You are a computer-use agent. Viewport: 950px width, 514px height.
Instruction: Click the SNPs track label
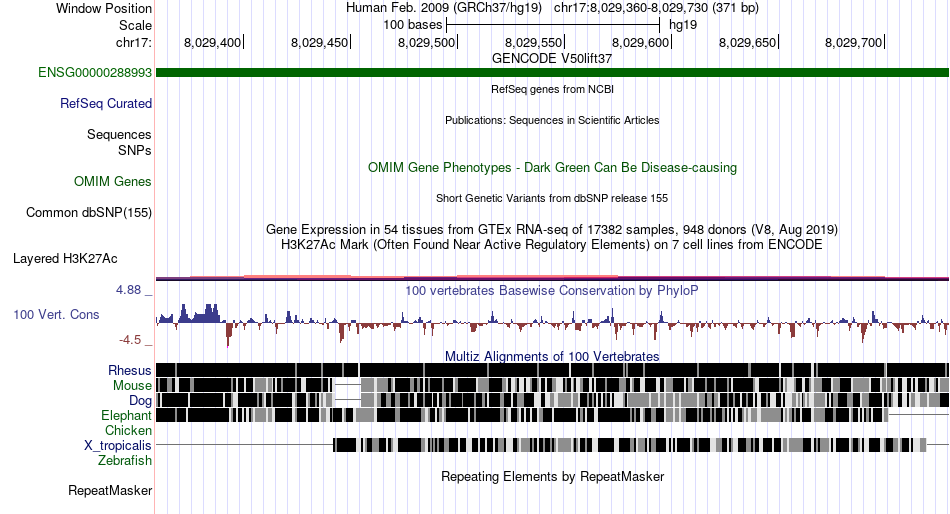pyautogui.click(x=135, y=150)
